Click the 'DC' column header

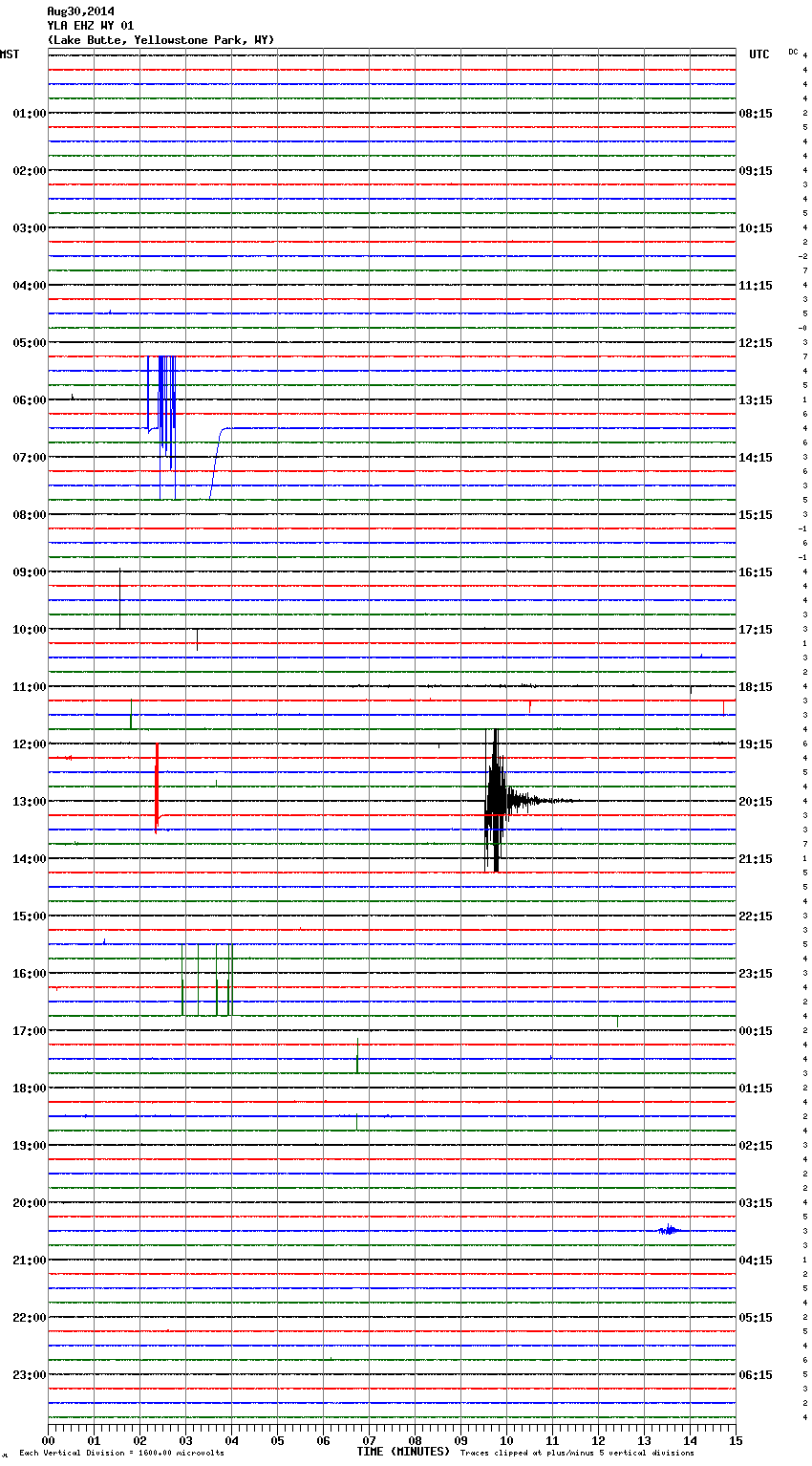pyautogui.click(x=793, y=52)
